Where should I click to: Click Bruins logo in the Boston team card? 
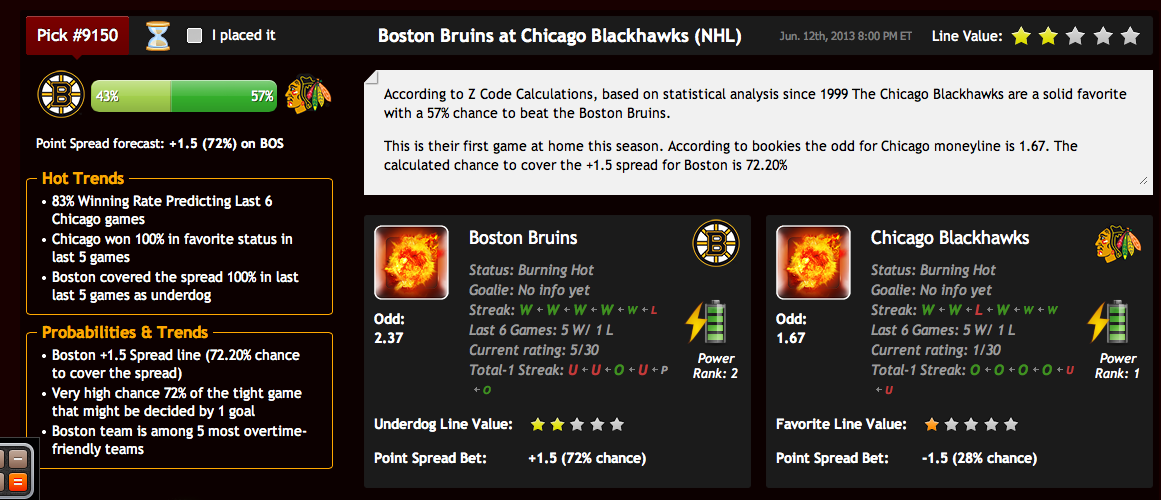point(716,244)
